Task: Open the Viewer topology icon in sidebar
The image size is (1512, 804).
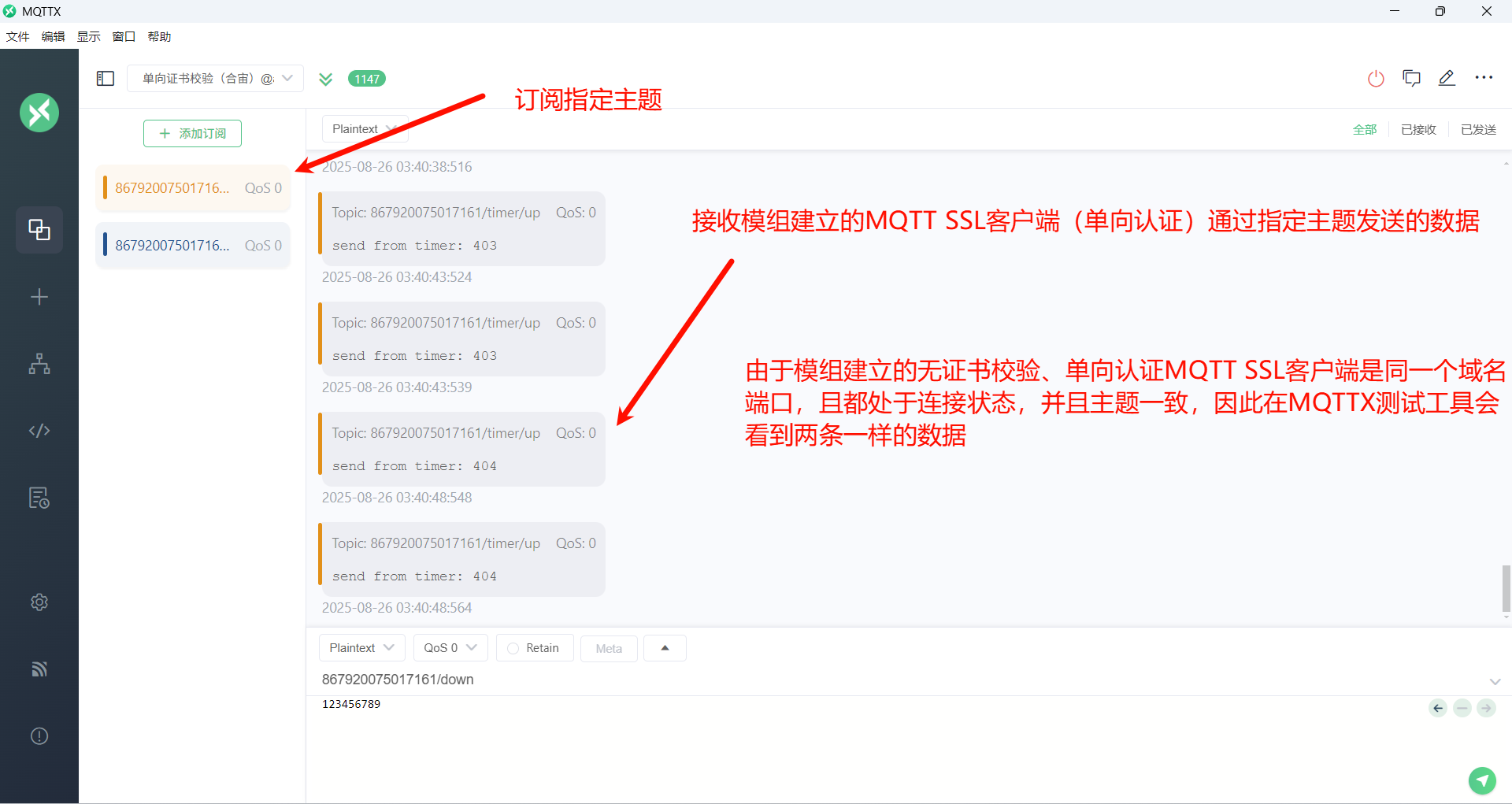Action: click(x=39, y=364)
